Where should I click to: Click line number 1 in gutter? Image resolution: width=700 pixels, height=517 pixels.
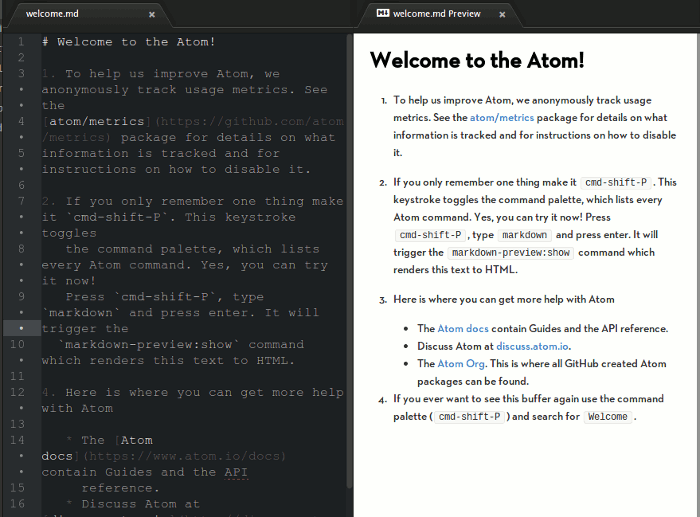click(21, 42)
